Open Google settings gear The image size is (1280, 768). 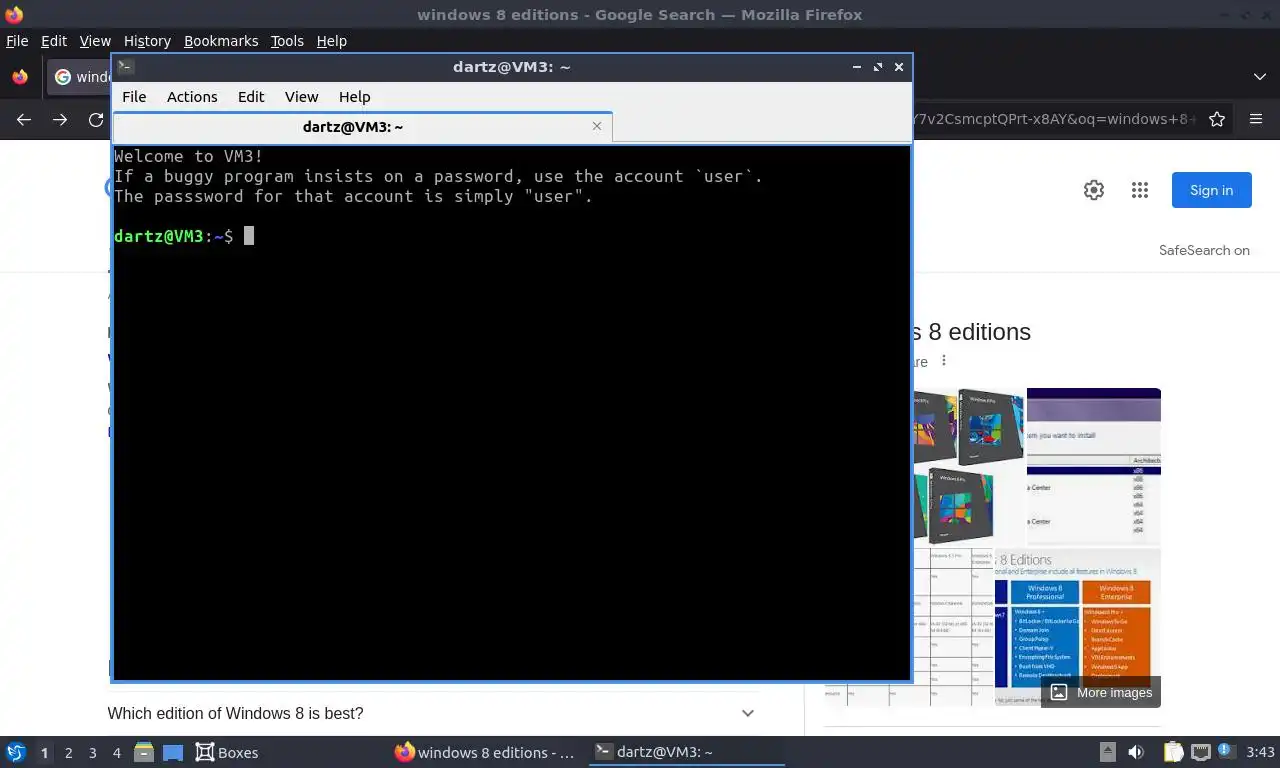pyautogui.click(x=1094, y=190)
